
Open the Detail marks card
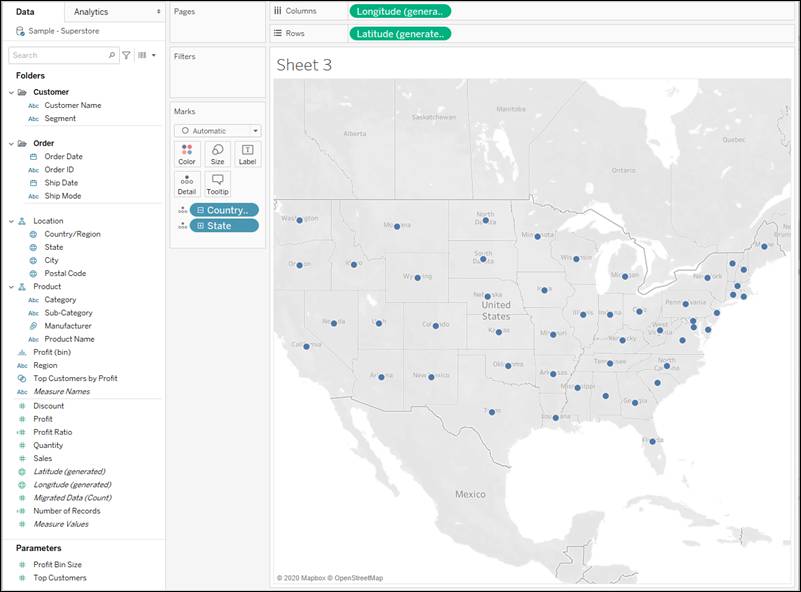(187, 184)
